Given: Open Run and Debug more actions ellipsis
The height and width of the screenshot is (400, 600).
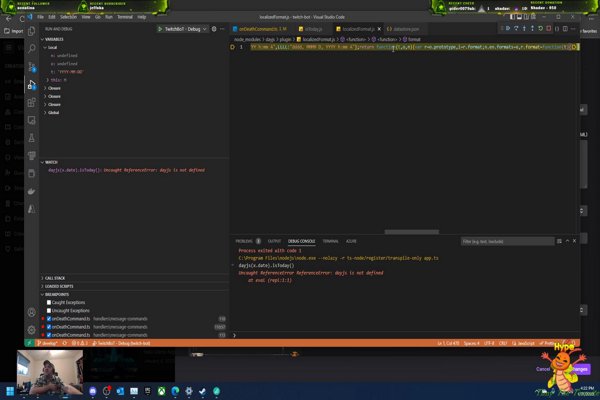Looking at the screenshot, I should pyautogui.click(x=222, y=29).
